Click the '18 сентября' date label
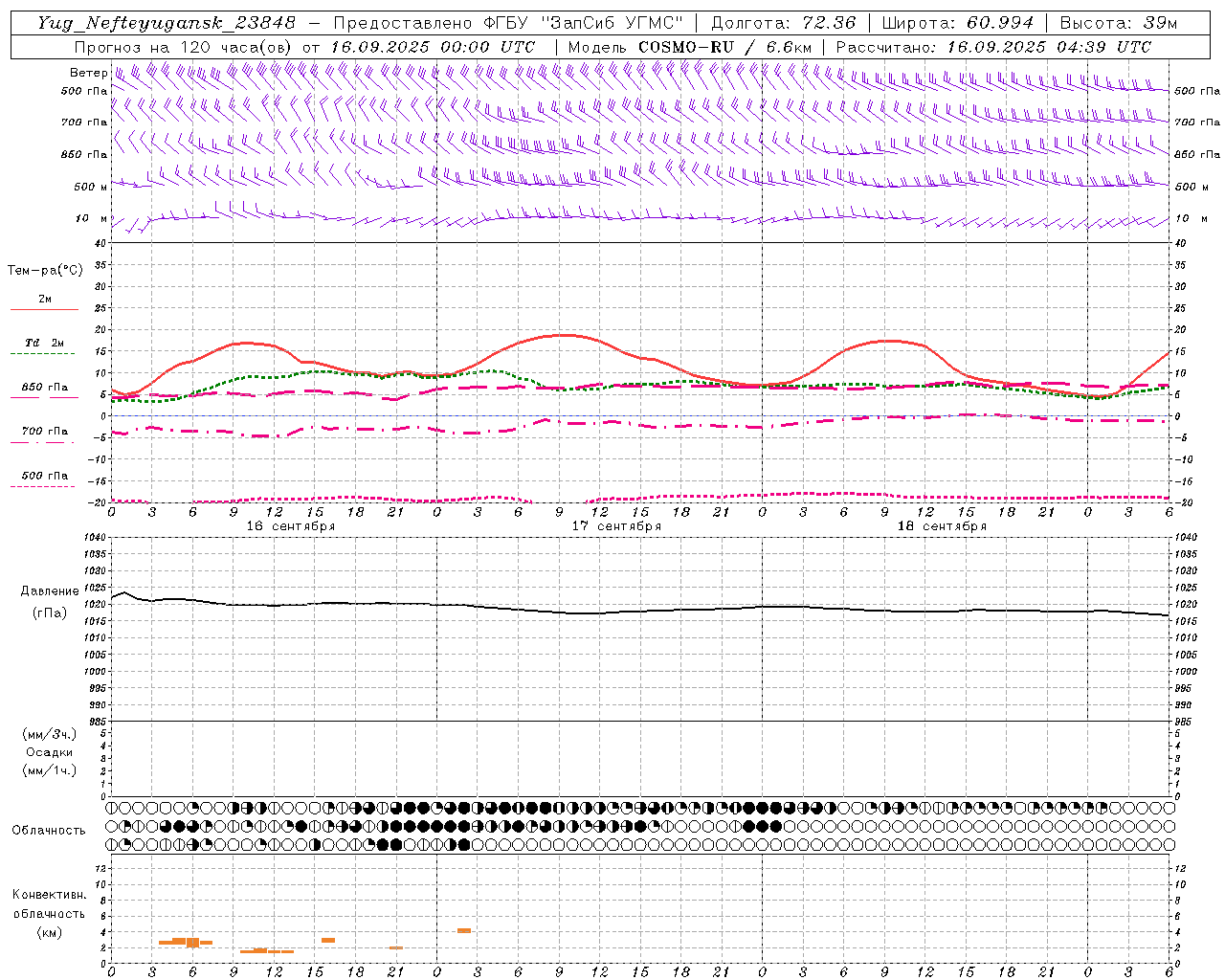This screenshot has height=980, width=1225. (942, 526)
